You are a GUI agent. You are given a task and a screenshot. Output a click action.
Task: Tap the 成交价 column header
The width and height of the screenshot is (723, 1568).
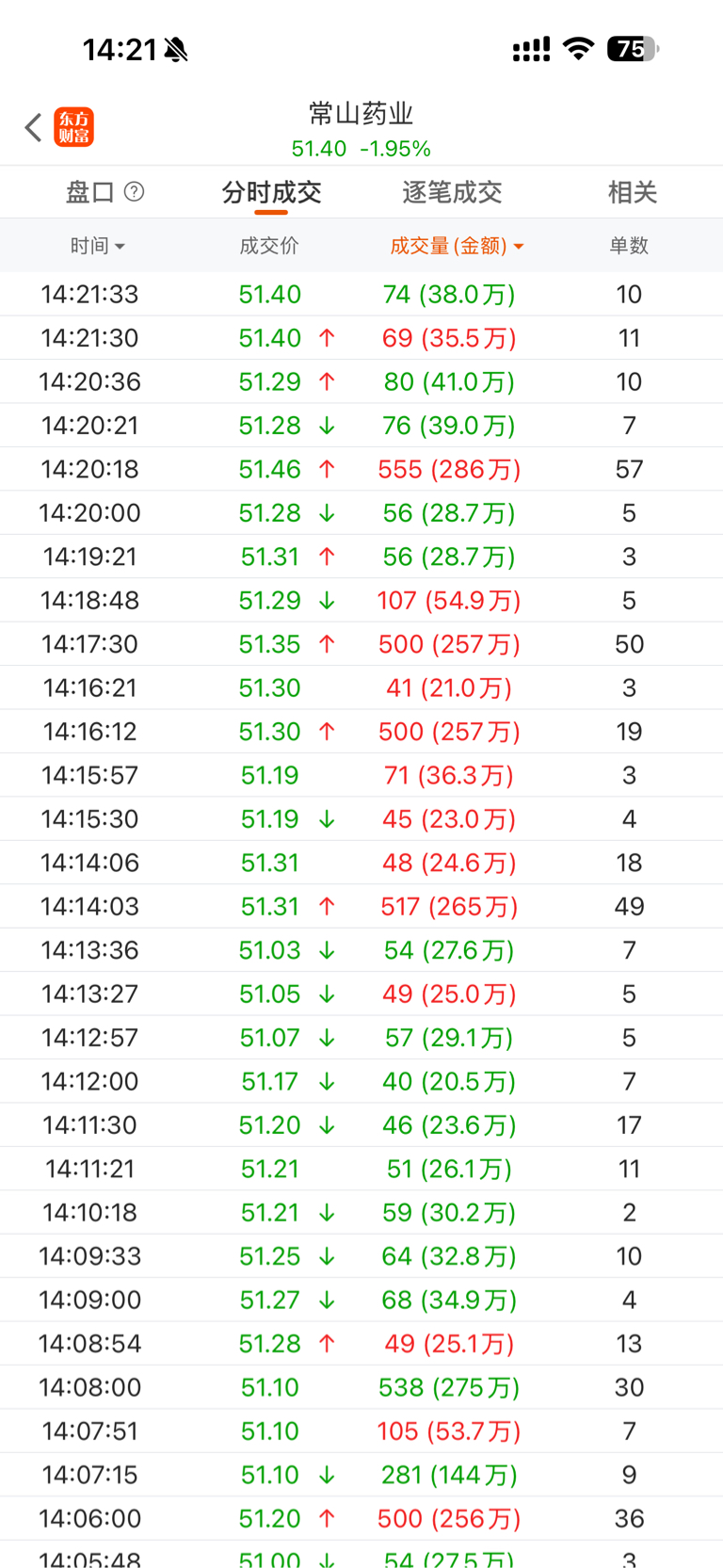point(269,246)
